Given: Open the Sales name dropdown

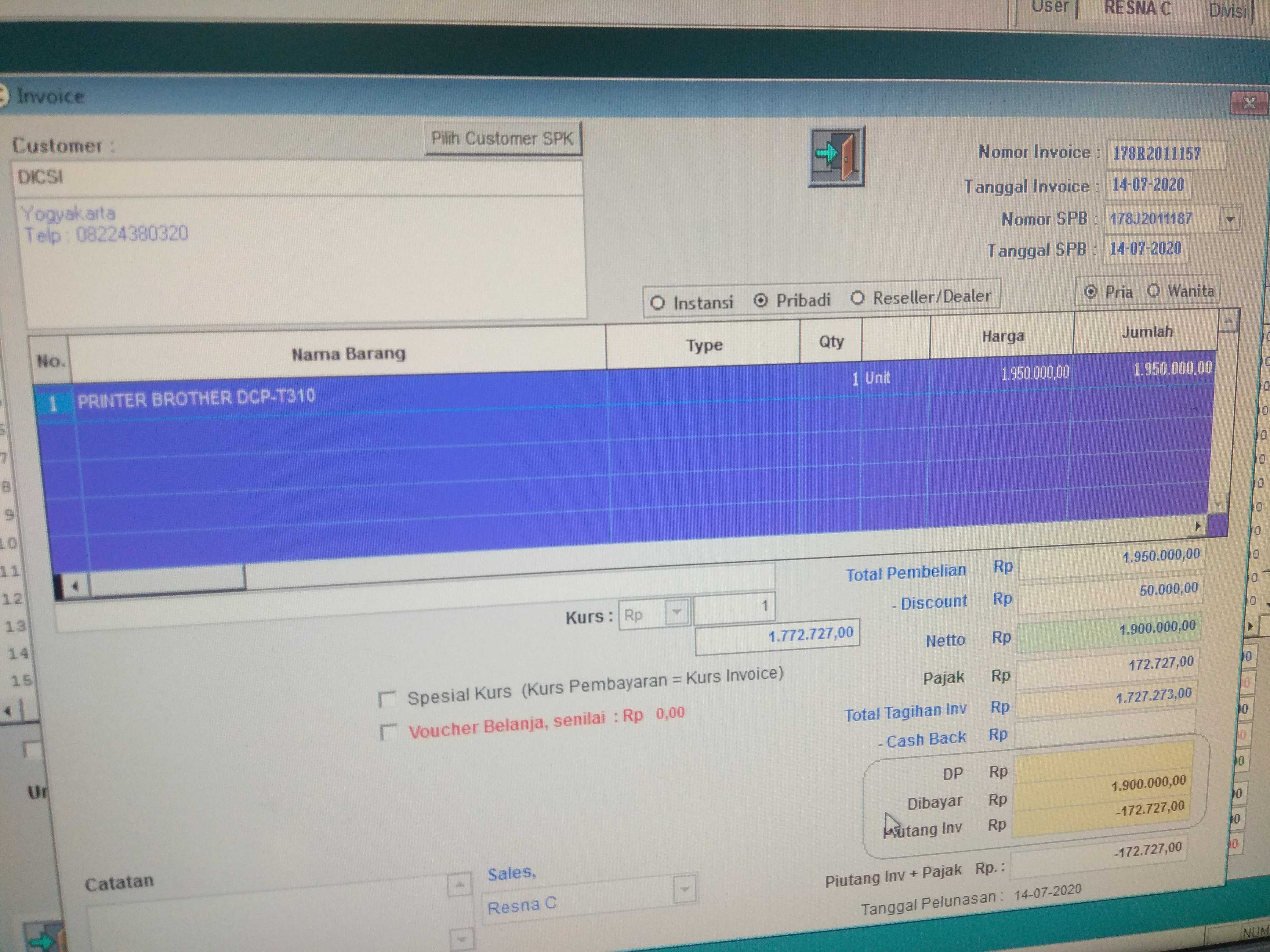Looking at the screenshot, I should coord(684,889).
